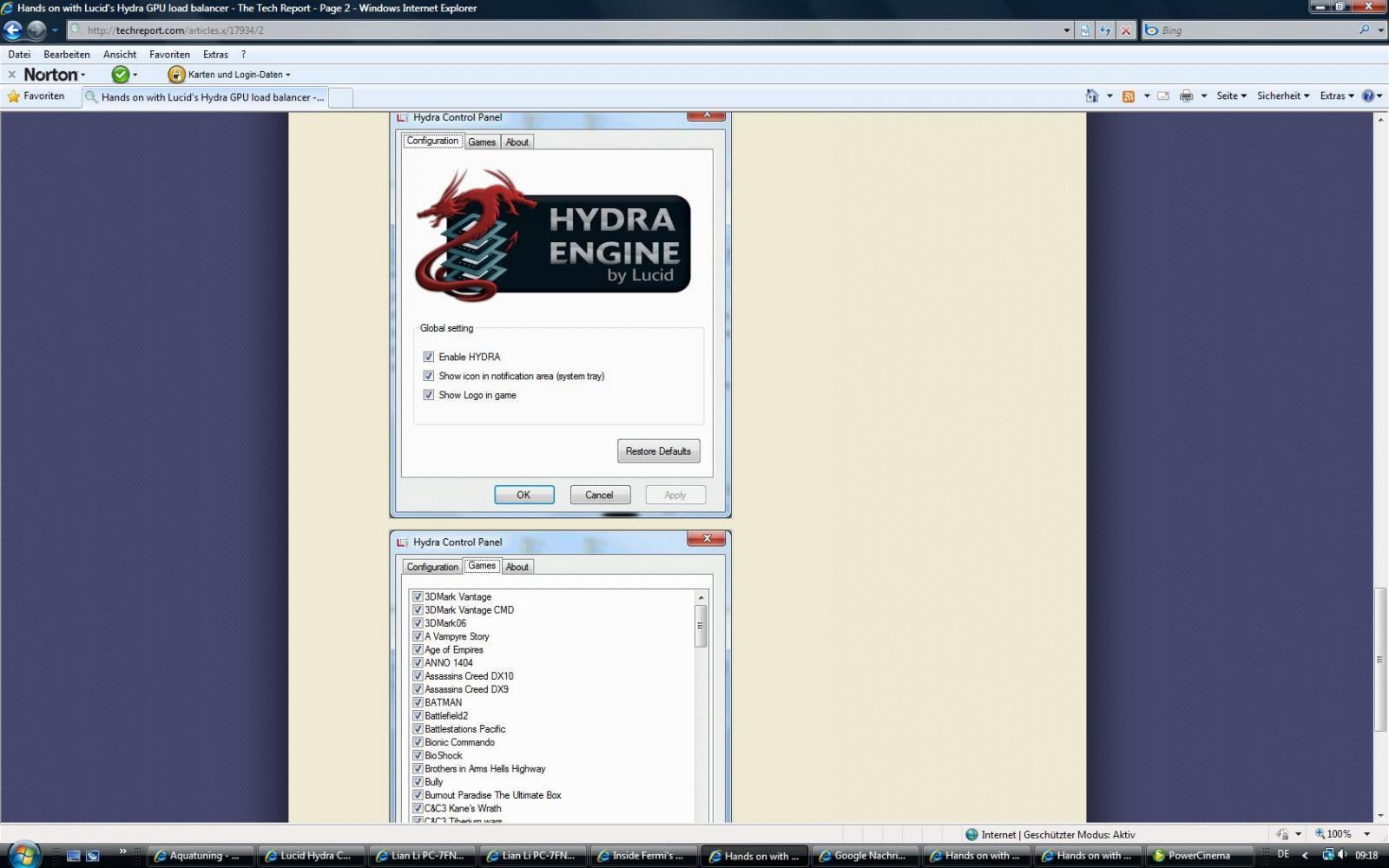This screenshot has width=1389, height=868.
Task: Click the RSS feeds icon
Action: (1129, 96)
